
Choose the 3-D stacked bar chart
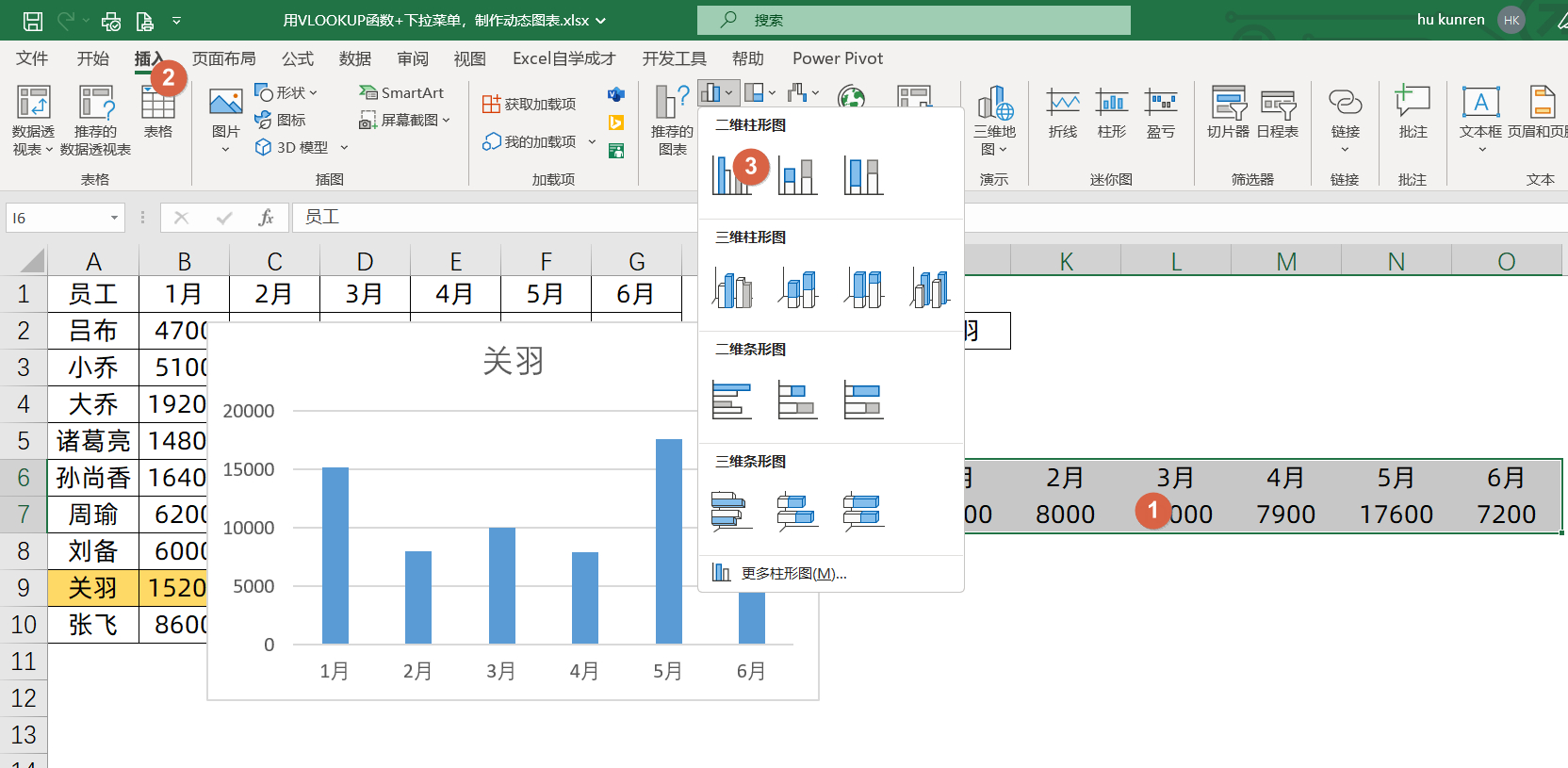pyautogui.click(x=798, y=512)
